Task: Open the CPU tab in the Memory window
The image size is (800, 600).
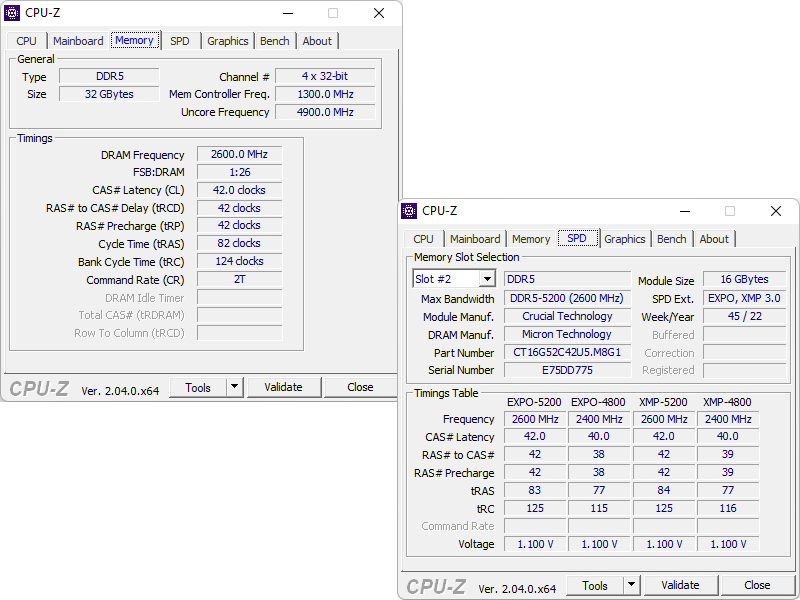Action: pyautogui.click(x=27, y=41)
